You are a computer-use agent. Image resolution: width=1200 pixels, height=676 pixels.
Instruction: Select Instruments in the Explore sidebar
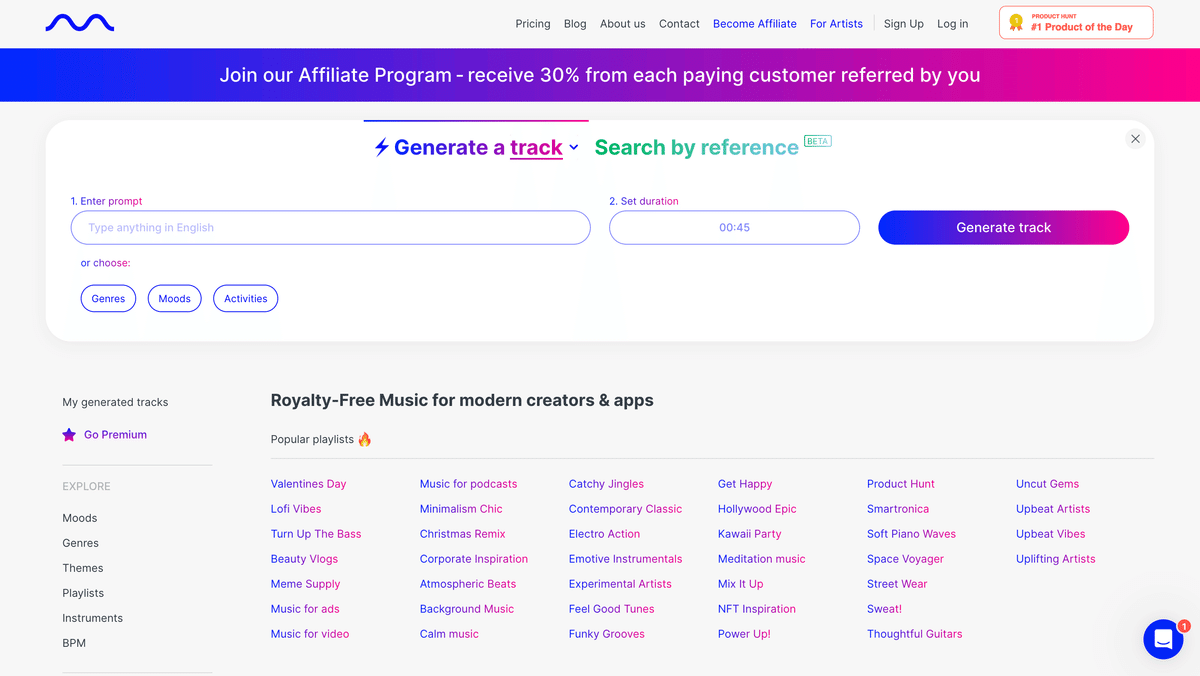[93, 618]
